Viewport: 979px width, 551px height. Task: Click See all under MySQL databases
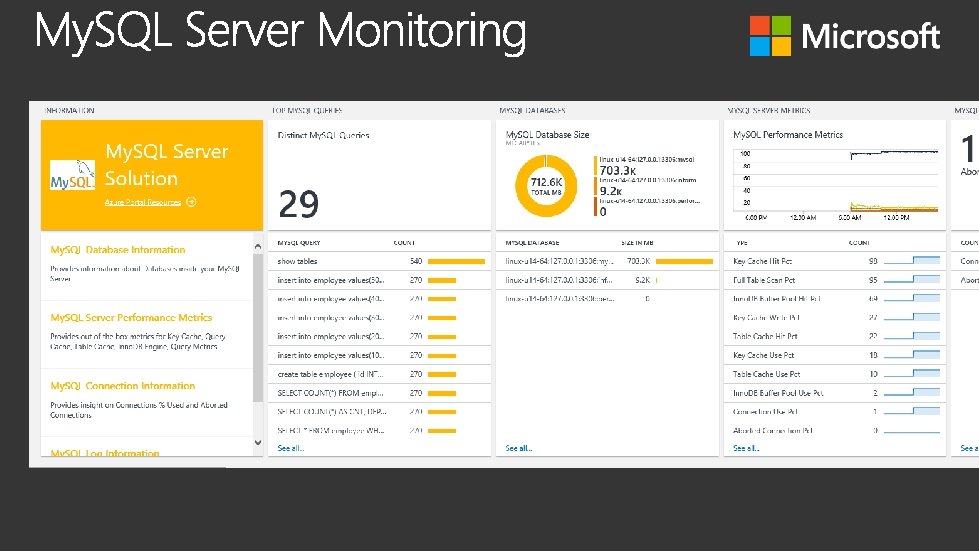(519, 448)
